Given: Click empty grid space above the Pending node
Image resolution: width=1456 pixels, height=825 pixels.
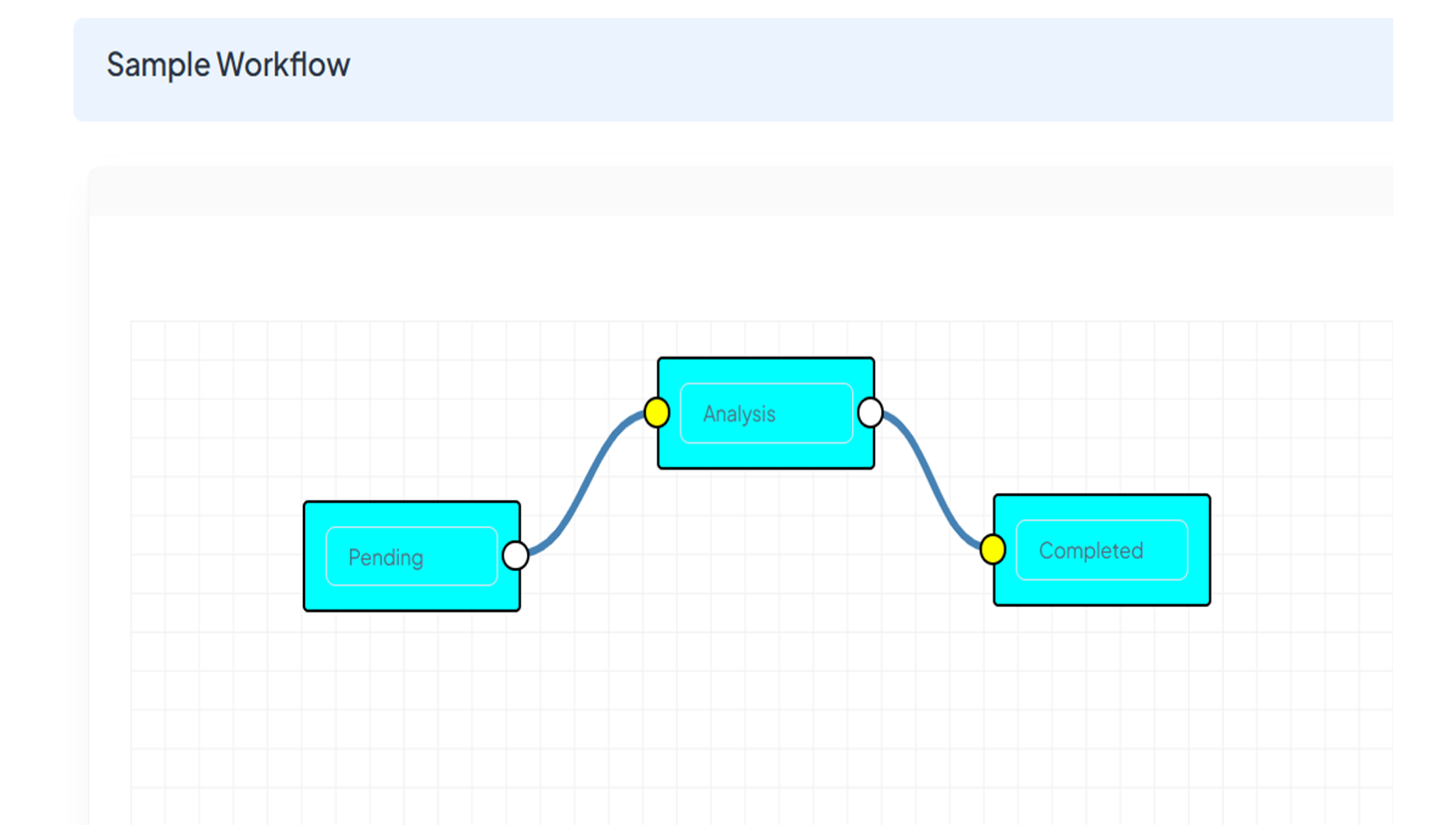Looking at the screenshot, I should pos(412,418).
